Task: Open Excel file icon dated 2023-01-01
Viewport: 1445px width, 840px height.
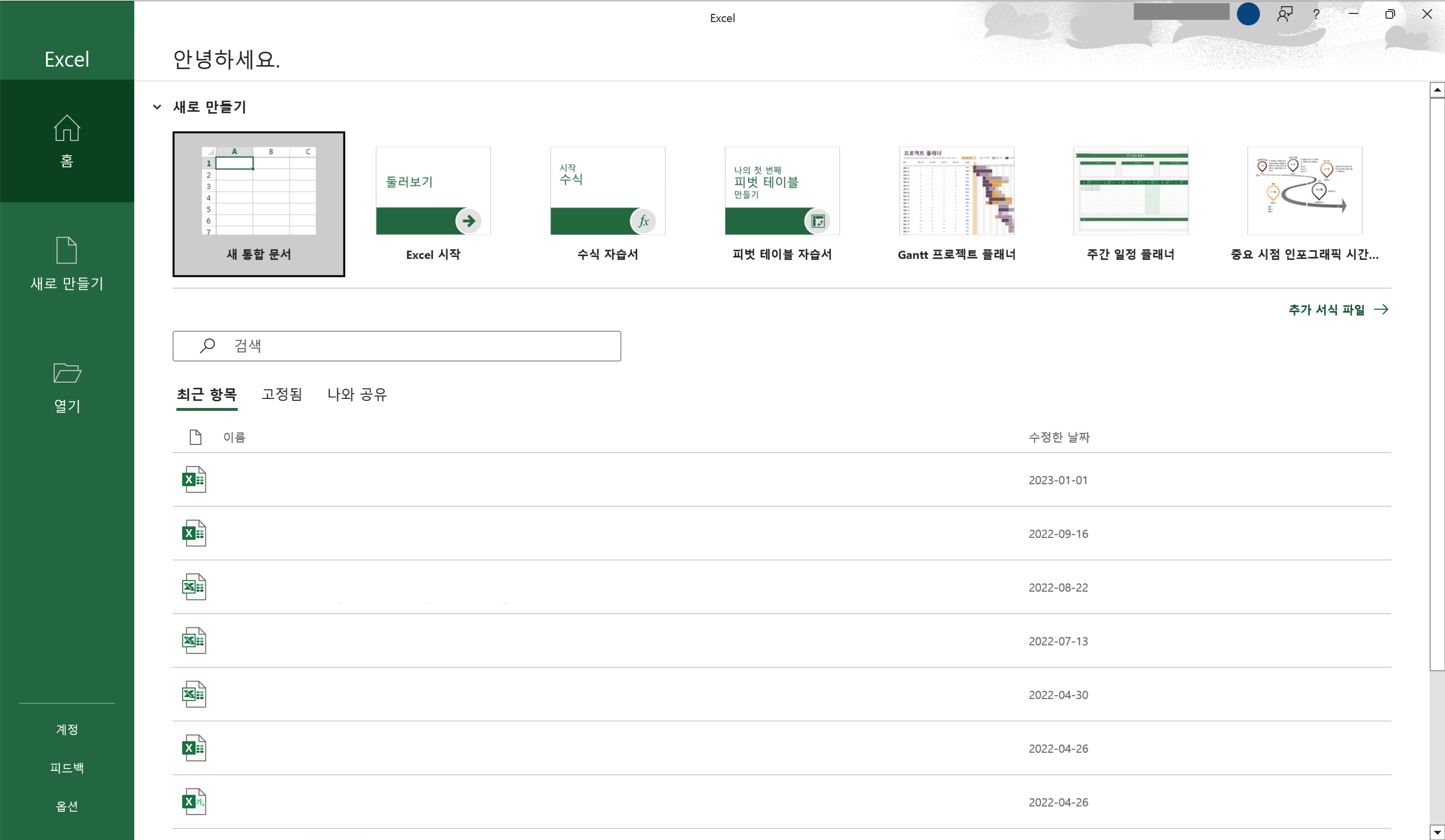Action: 194,479
